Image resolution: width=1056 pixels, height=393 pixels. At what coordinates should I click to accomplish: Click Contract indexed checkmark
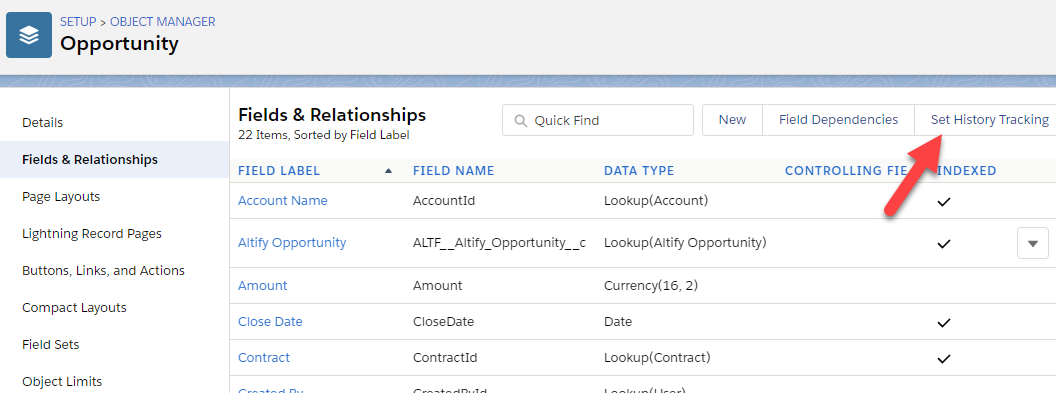click(x=944, y=358)
